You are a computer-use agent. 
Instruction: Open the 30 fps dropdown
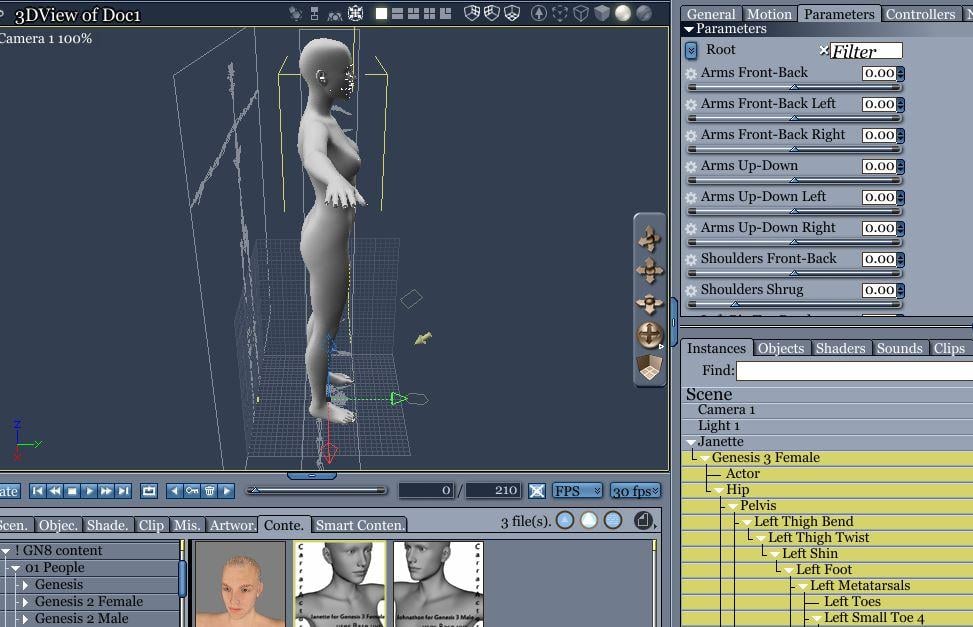tap(635, 490)
